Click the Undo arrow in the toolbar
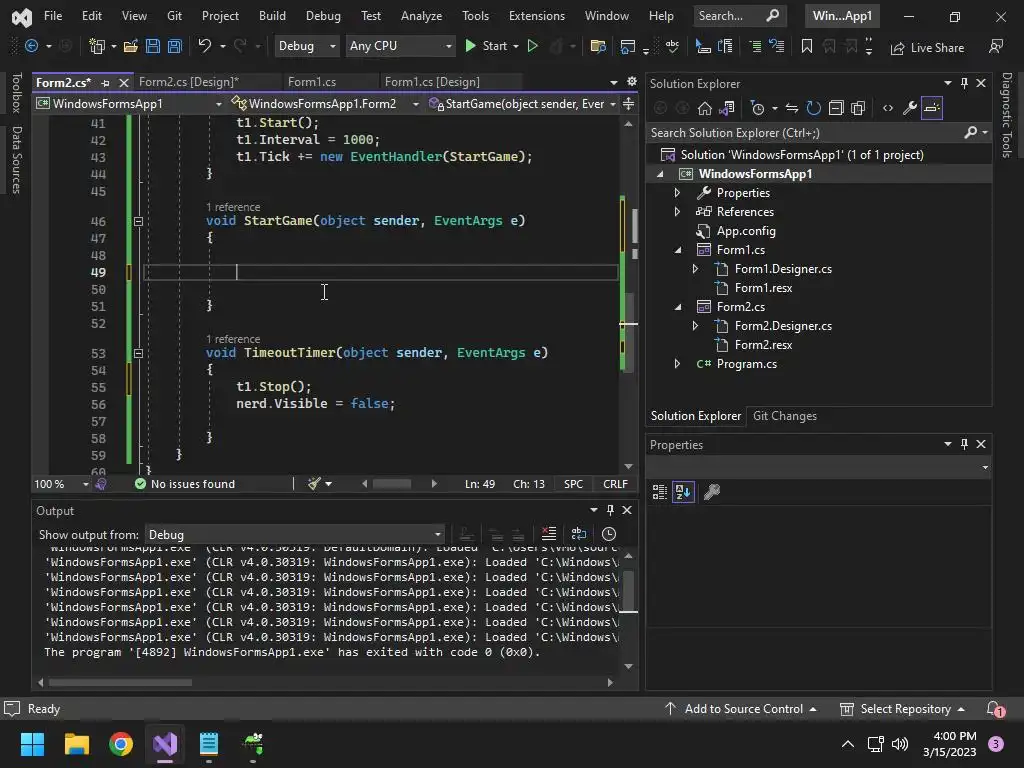1024x768 pixels. click(205, 46)
